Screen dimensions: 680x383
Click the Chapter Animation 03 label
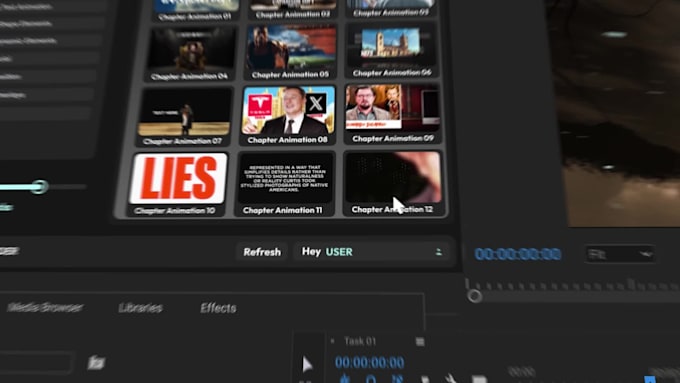[391, 13]
